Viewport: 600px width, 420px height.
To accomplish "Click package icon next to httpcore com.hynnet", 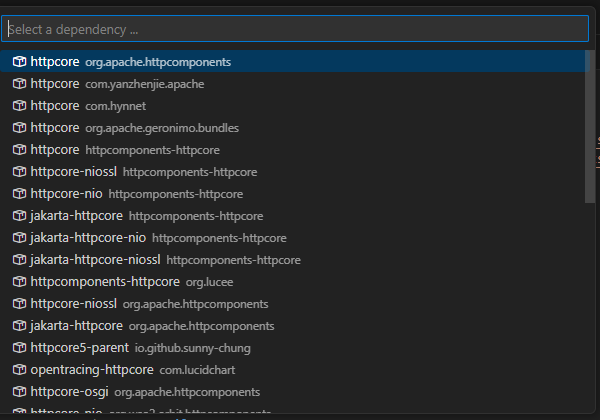I will pyautogui.click(x=19, y=106).
